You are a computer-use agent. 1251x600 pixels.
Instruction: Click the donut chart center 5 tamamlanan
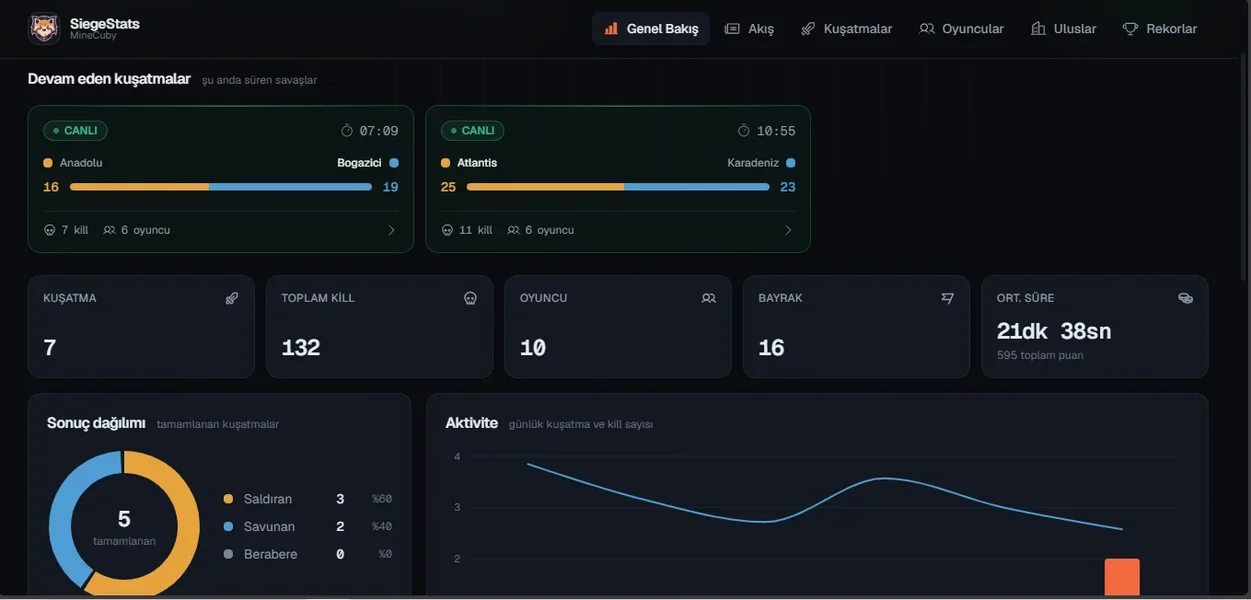click(124, 526)
